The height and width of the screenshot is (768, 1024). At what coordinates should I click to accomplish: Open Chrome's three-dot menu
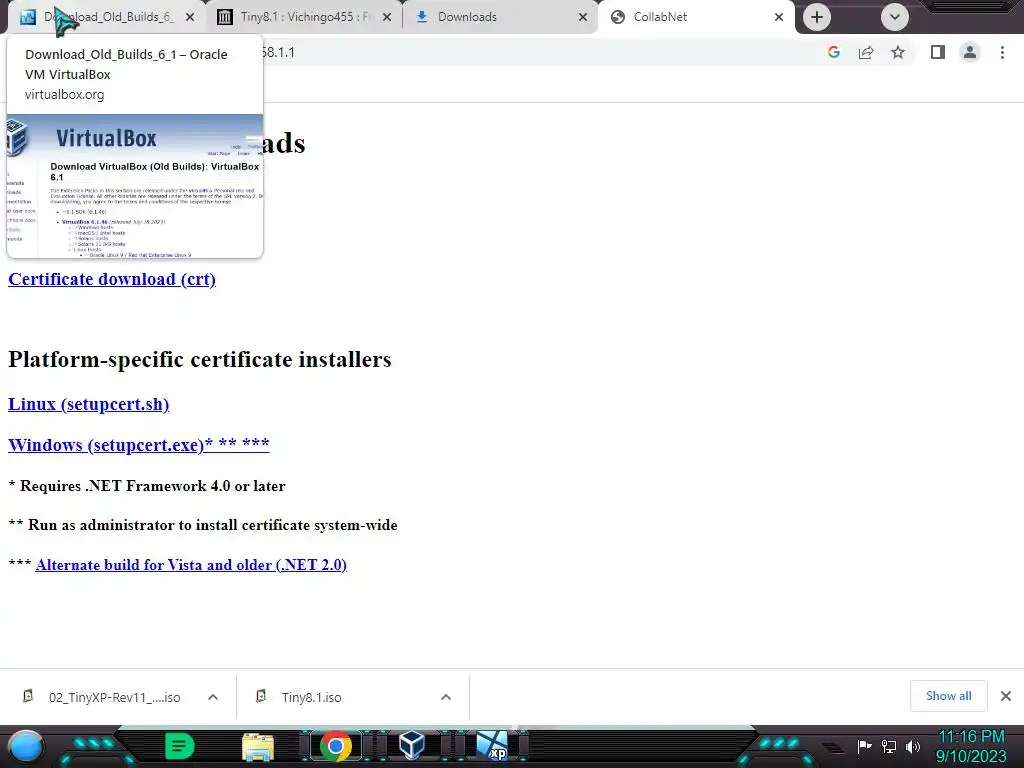[x=1002, y=52]
